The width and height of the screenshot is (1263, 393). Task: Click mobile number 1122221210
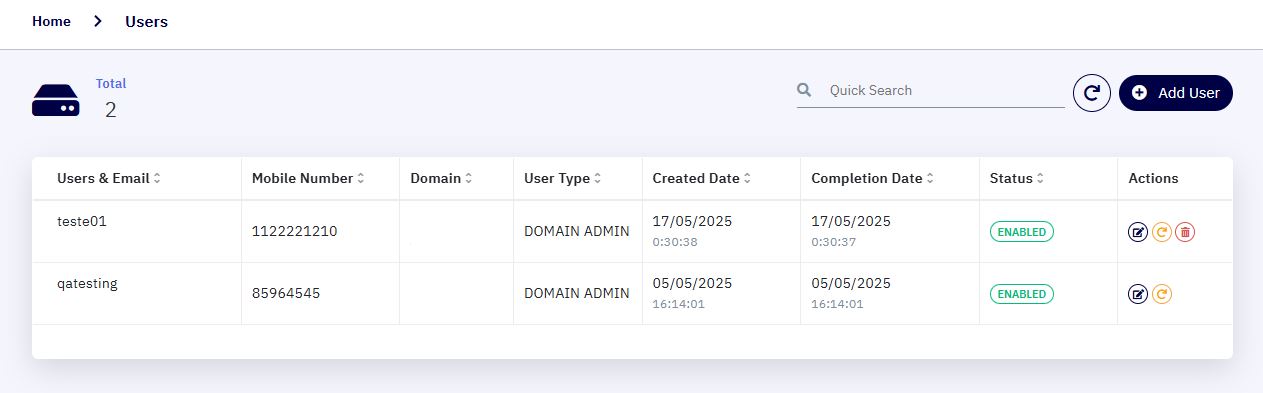294,232
